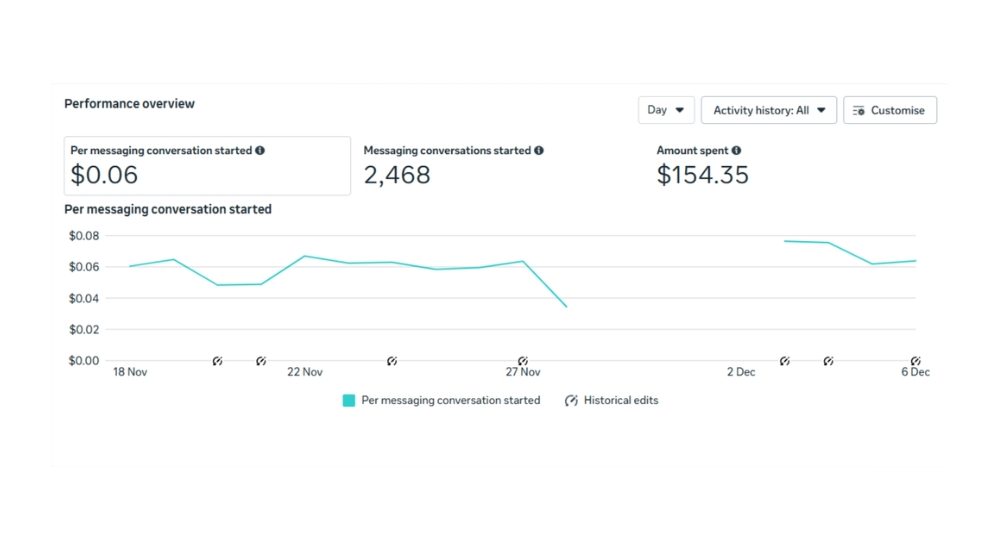Viewport: 1000px width, 550px height.
Task: Click info icon beside Messaging conversations started
Action: click(x=539, y=151)
